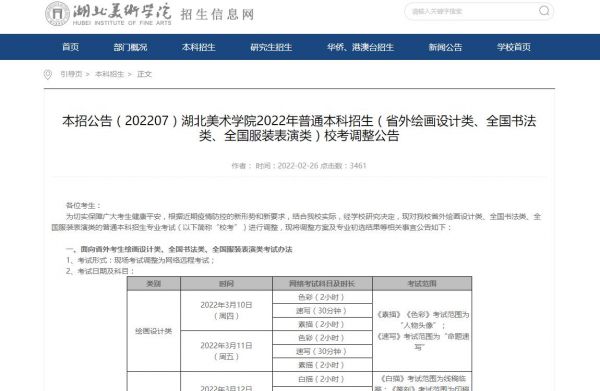Click the search magnifier icon
Image resolution: width=600 pixels, height=391 pixels.
(544, 11)
